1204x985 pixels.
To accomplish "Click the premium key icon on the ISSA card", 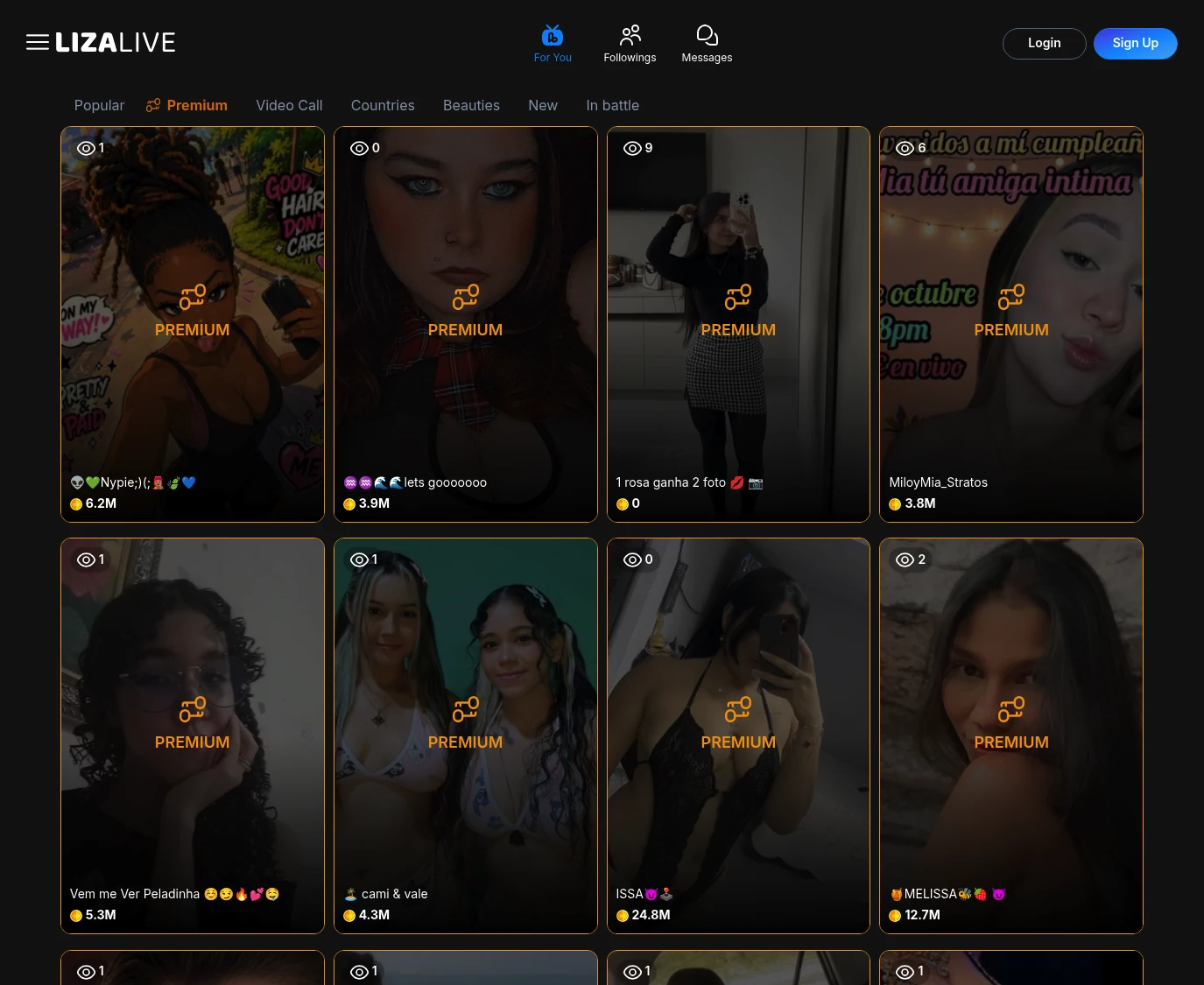I will coord(738,709).
